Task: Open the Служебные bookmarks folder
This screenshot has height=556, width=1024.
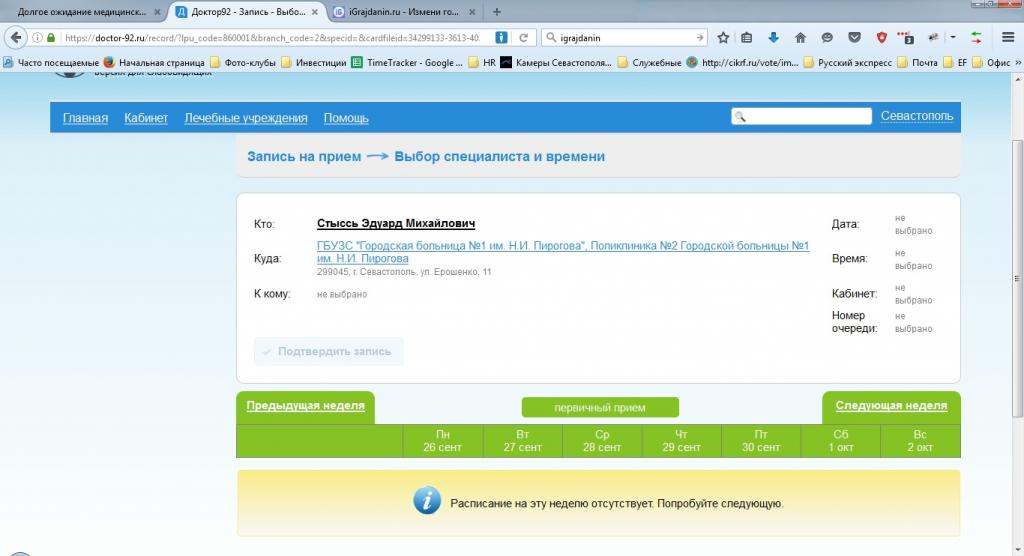Action: tap(649, 63)
